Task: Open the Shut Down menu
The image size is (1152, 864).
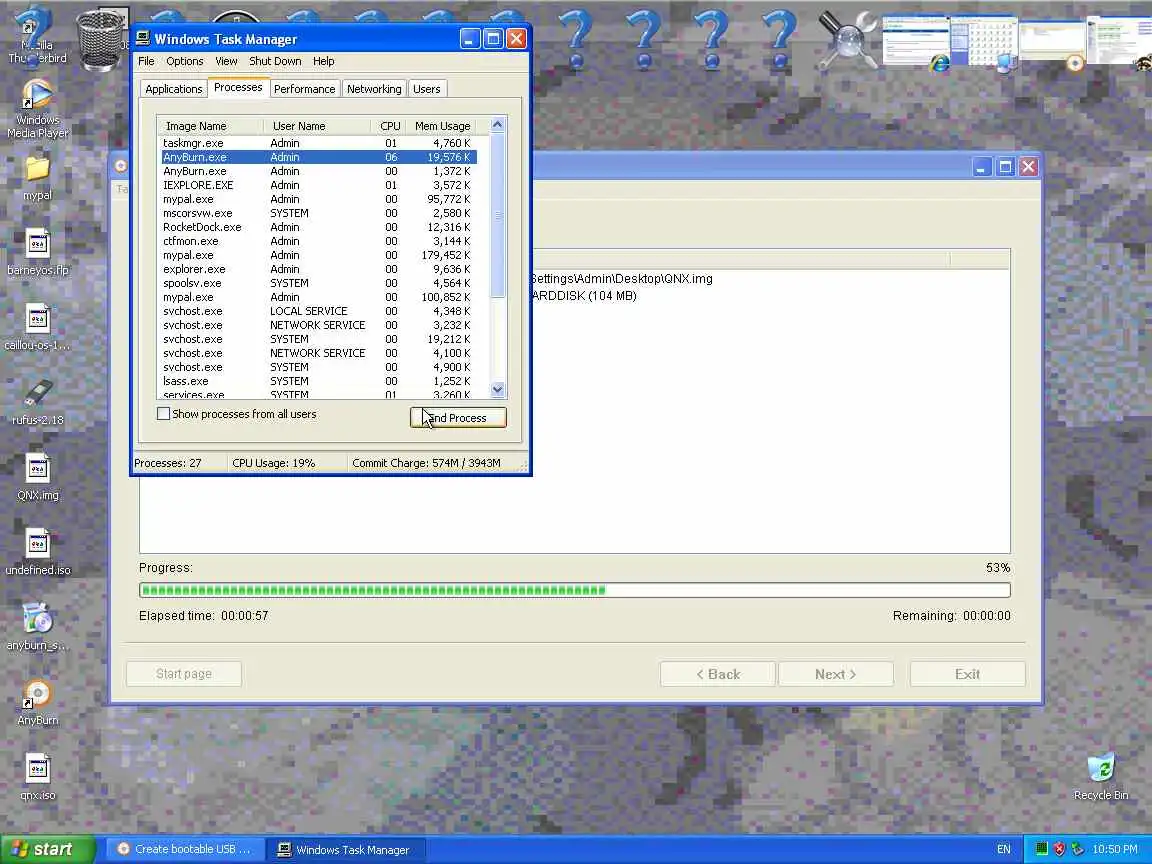Action: click(x=275, y=61)
